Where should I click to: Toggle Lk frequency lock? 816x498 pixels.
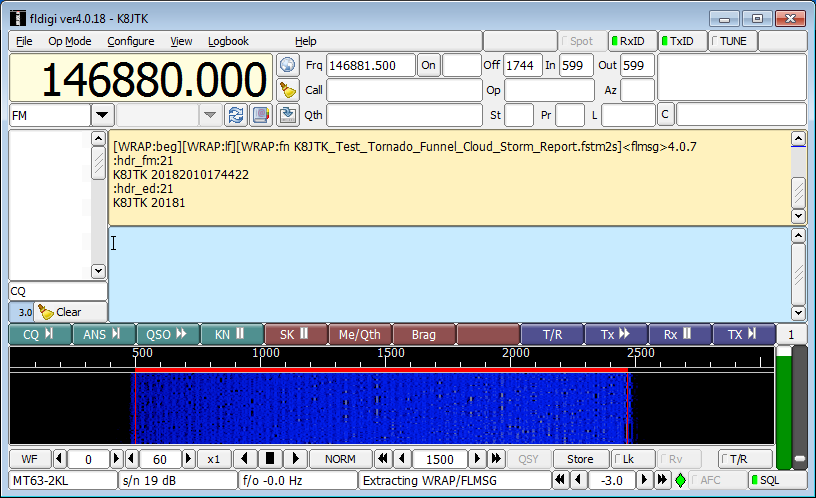632,459
